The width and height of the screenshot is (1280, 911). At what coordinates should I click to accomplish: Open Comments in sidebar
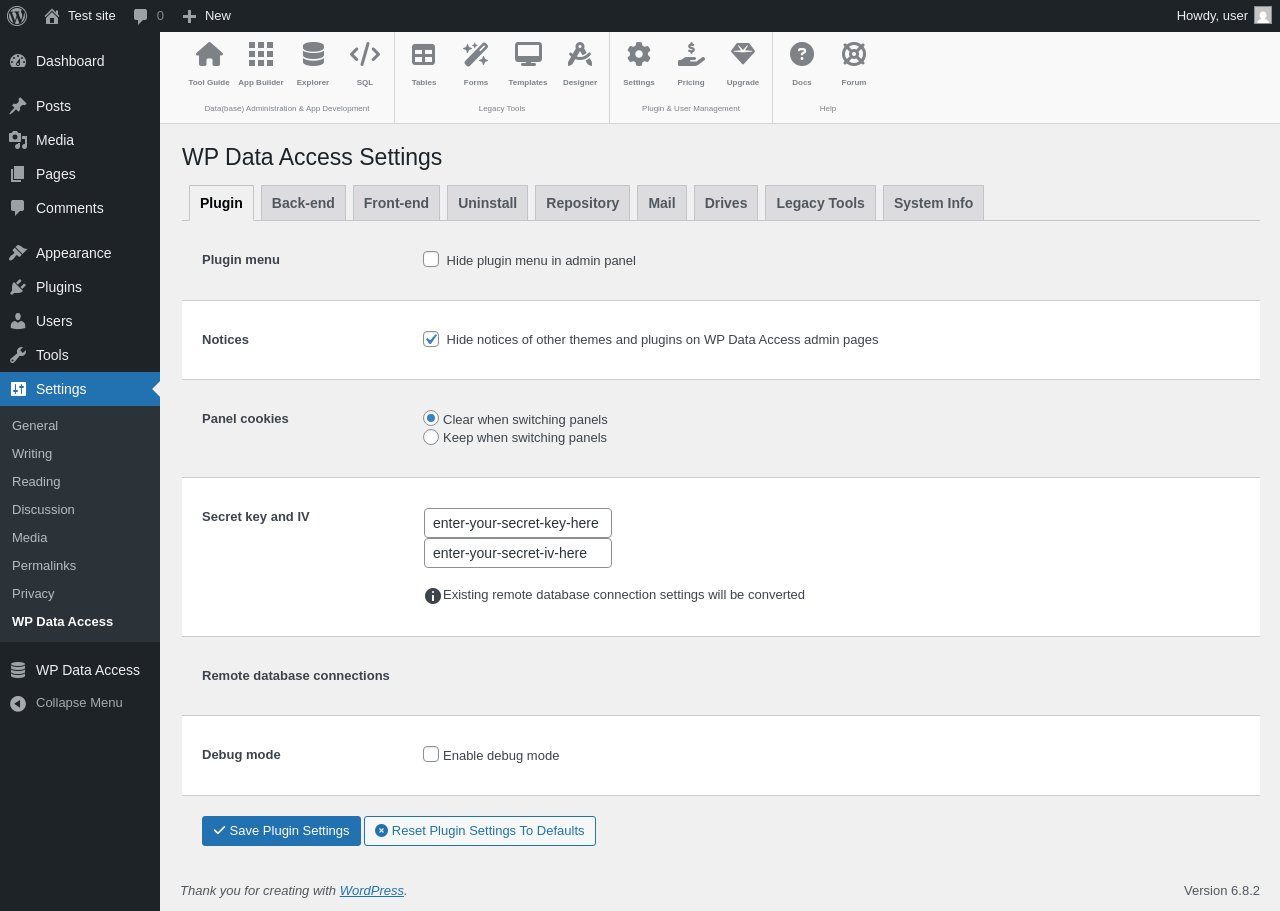[80, 208]
